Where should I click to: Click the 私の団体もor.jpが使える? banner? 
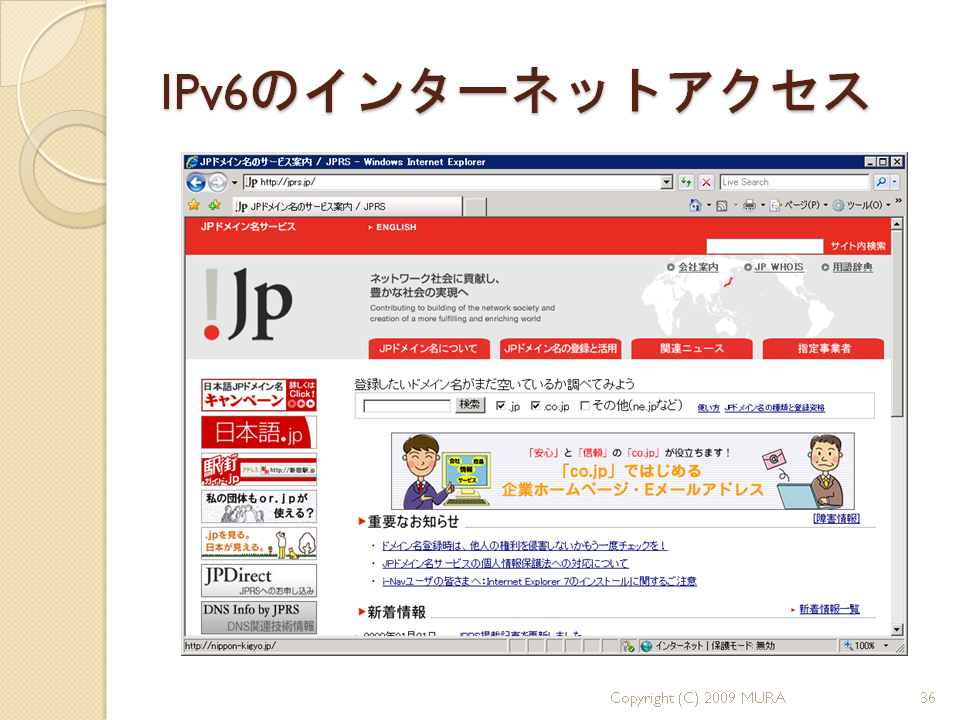(259, 506)
